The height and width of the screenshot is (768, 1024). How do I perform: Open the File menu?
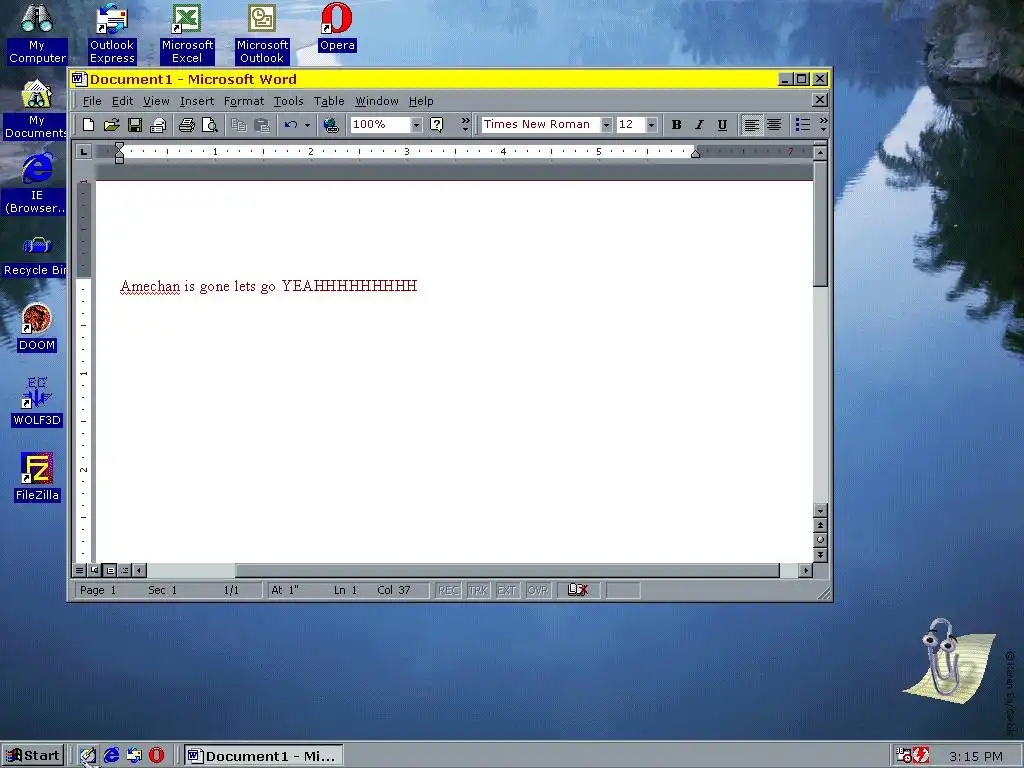tap(92, 101)
